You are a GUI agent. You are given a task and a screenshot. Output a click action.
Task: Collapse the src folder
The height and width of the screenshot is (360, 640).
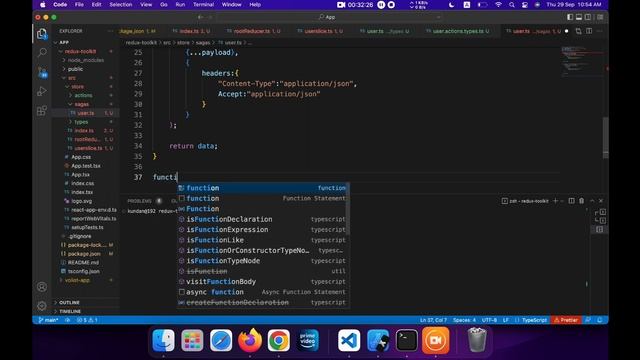[71, 78]
